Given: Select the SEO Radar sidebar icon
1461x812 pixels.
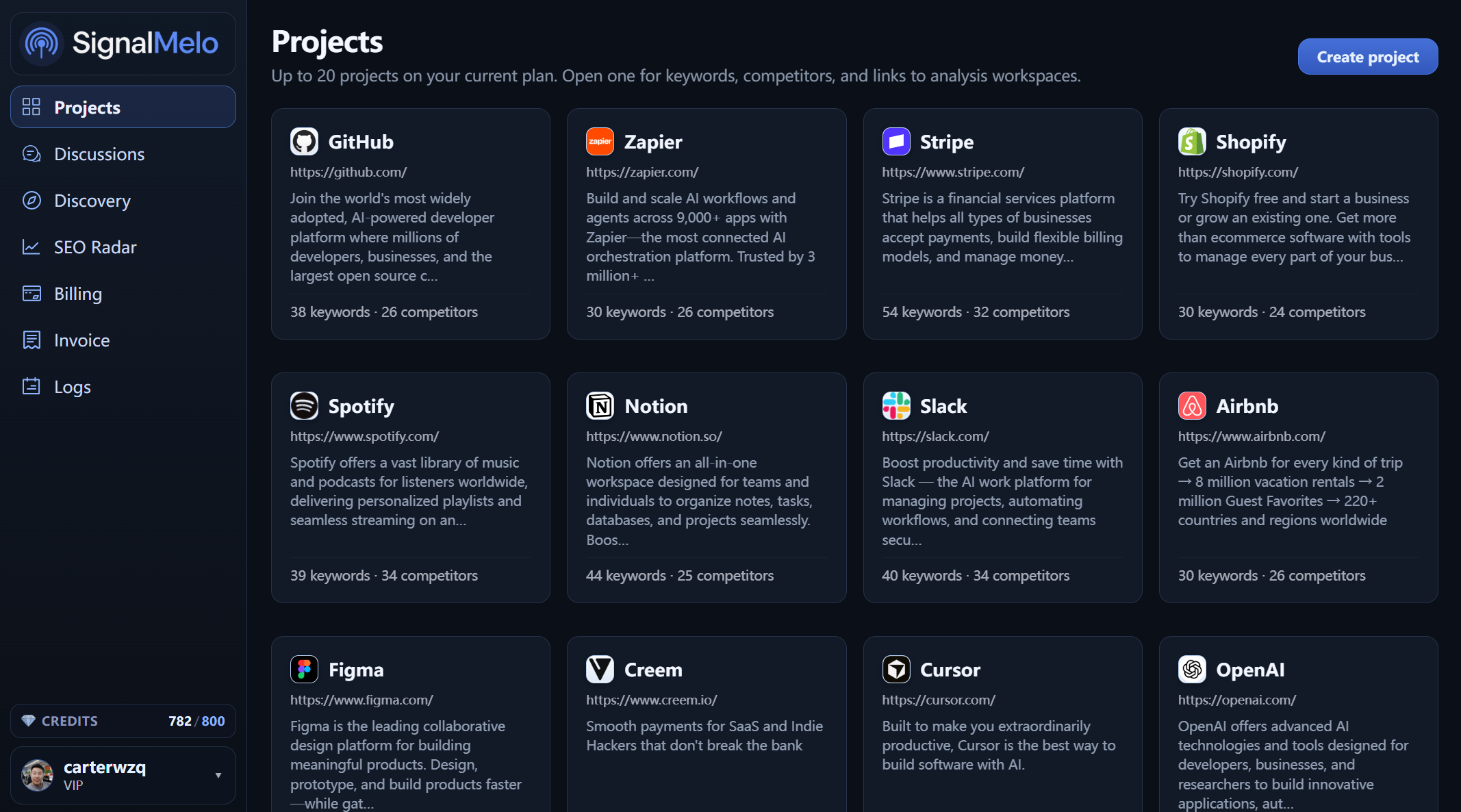Looking at the screenshot, I should pos(31,246).
